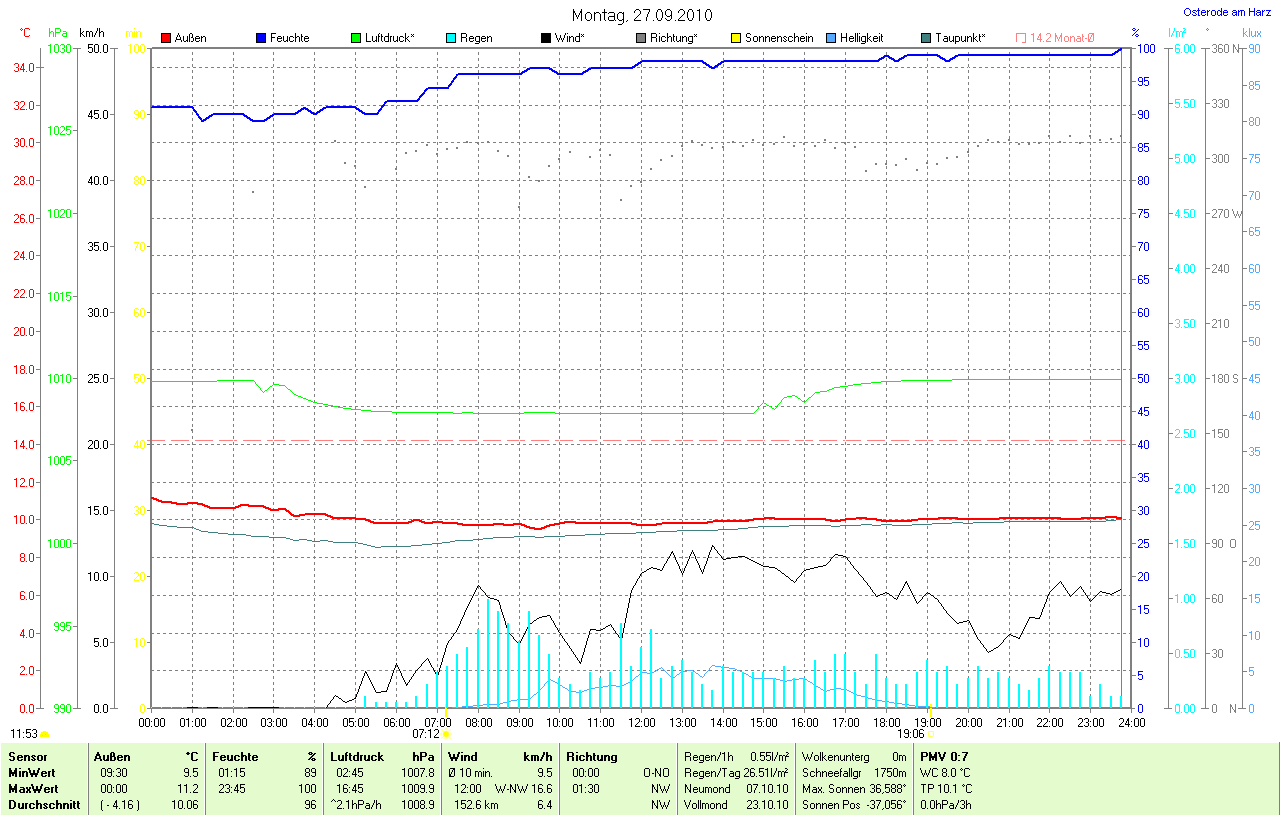Screen dimensions: 1280x815
Task: Select the Feuchte column header in table
Action: point(234,757)
